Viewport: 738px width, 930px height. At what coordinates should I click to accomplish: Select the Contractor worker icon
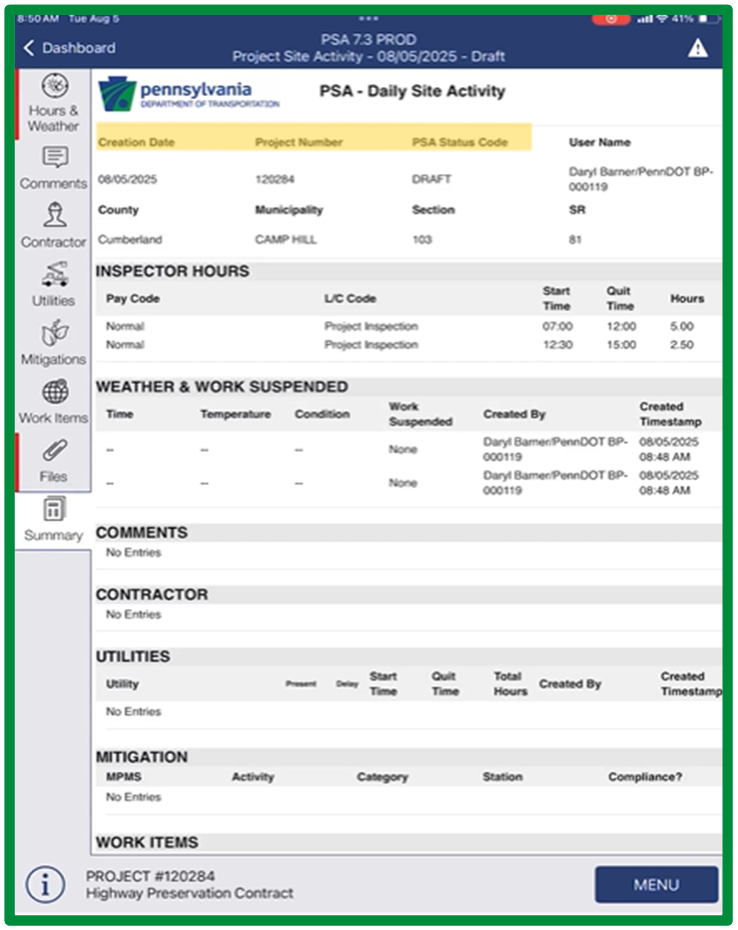coord(55,215)
